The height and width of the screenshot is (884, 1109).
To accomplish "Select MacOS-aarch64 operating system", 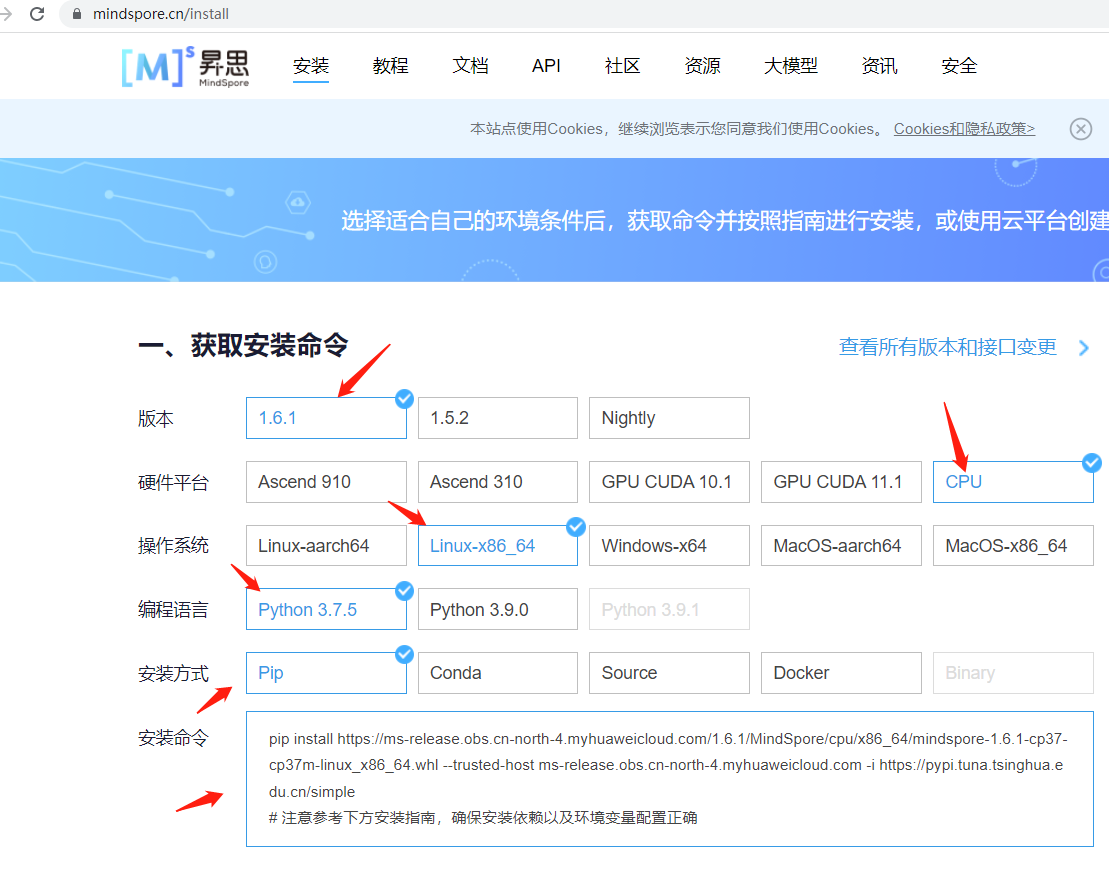I will 841,545.
